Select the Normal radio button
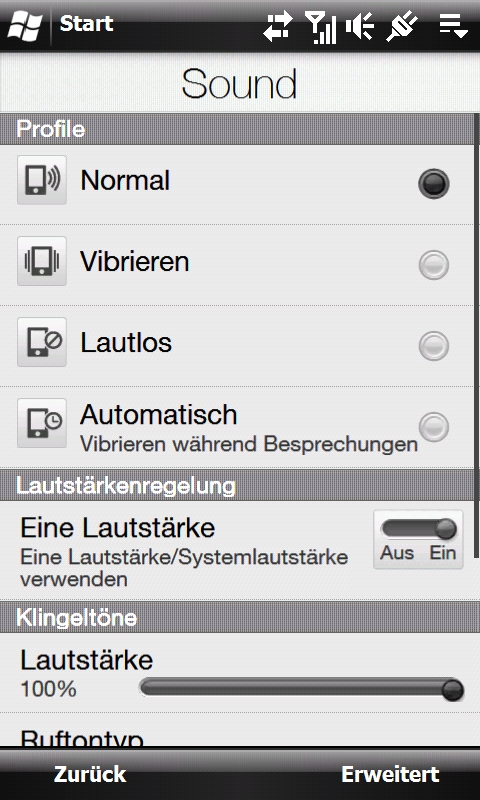 coord(434,184)
